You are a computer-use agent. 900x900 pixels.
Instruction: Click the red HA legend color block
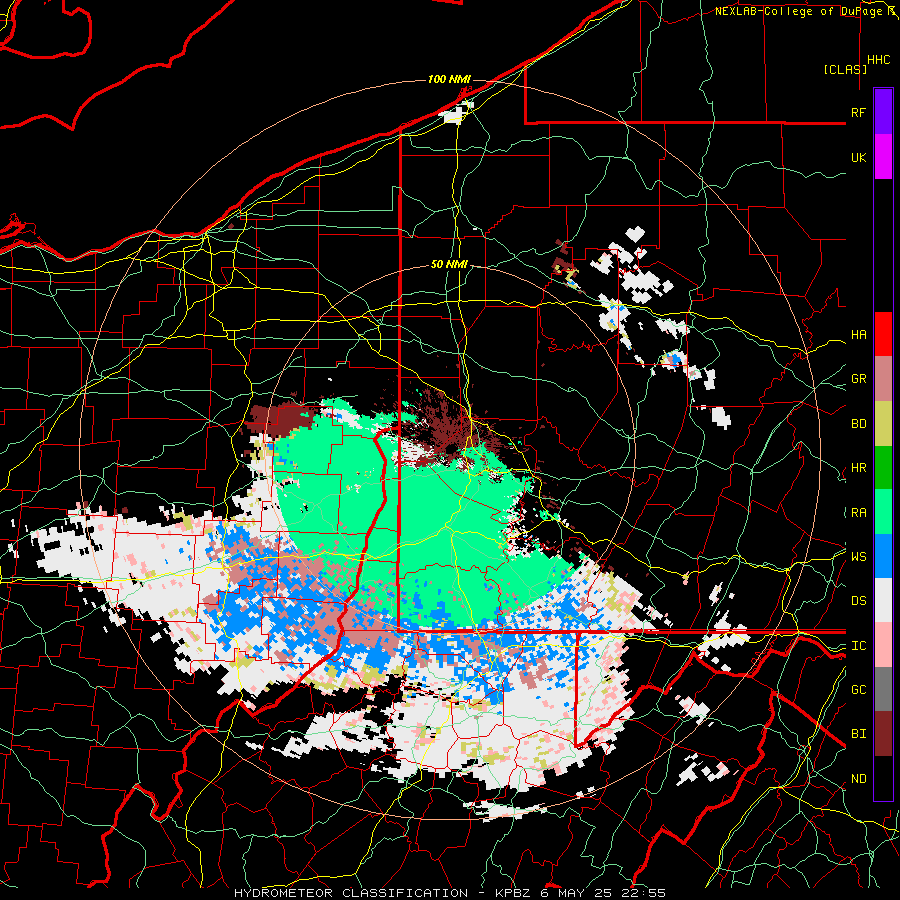[x=883, y=334]
